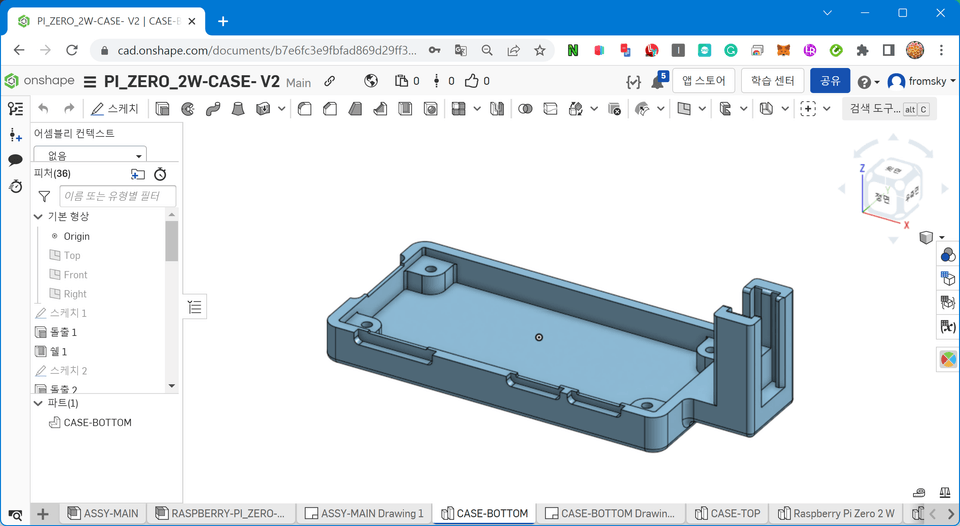Open the 학습 센터 button
The width and height of the screenshot is (960, 526).
click(x=773, y=81)
